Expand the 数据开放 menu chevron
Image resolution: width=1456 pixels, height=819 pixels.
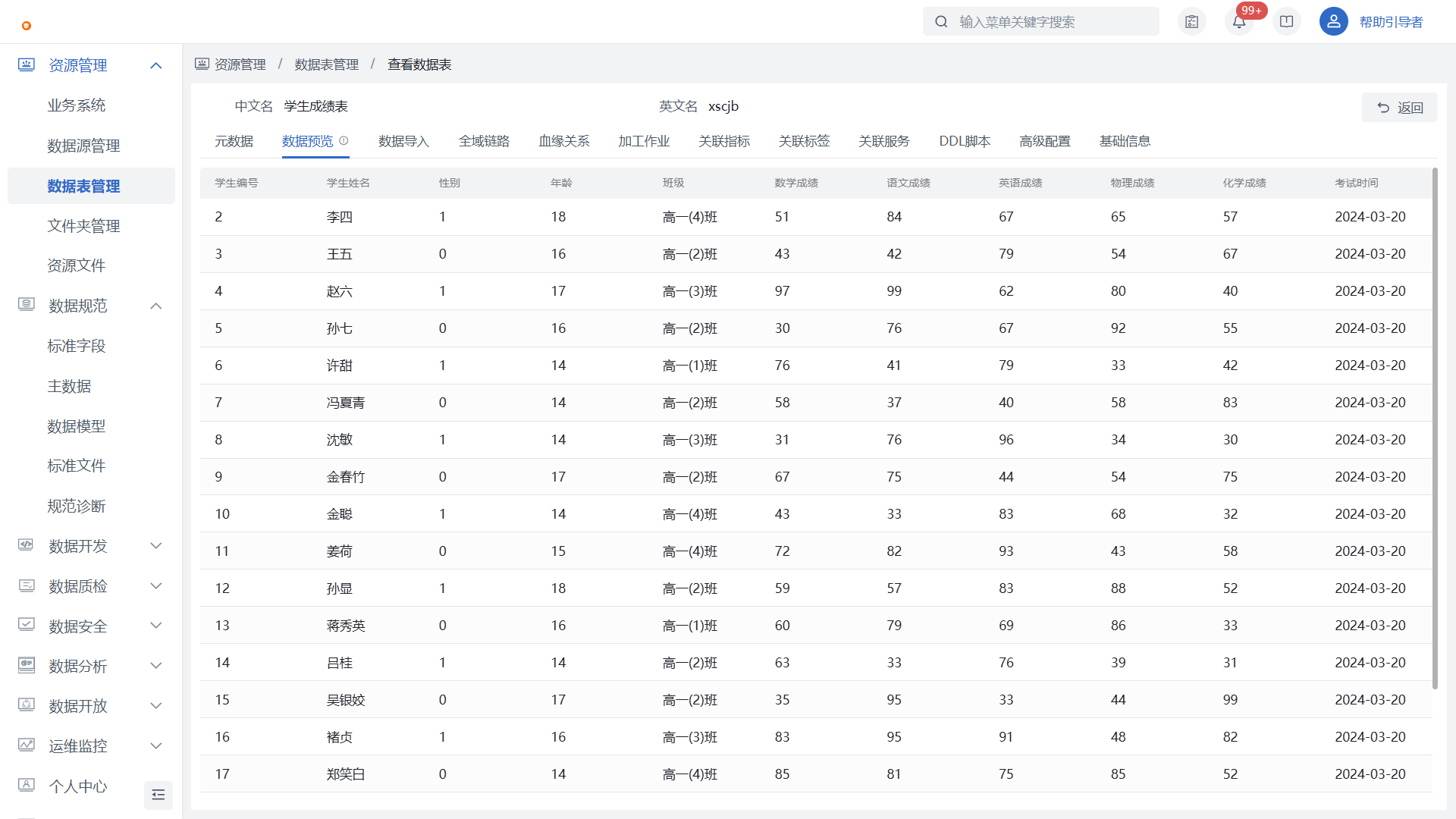tap(156, 706)
